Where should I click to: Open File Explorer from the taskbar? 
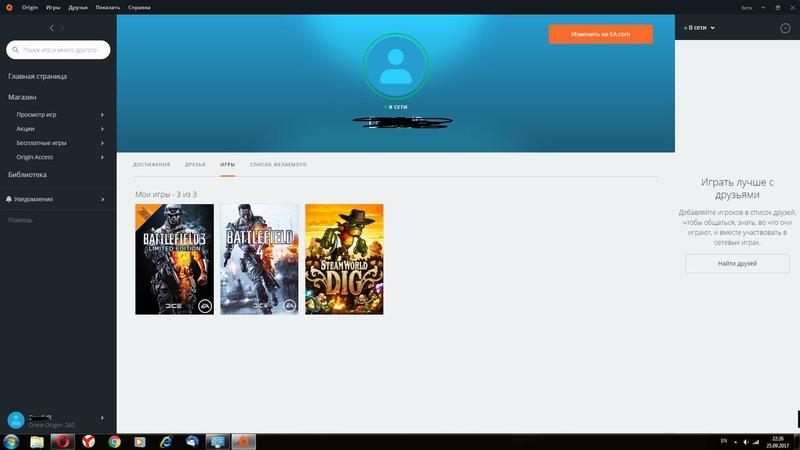[x=37, y=442]
